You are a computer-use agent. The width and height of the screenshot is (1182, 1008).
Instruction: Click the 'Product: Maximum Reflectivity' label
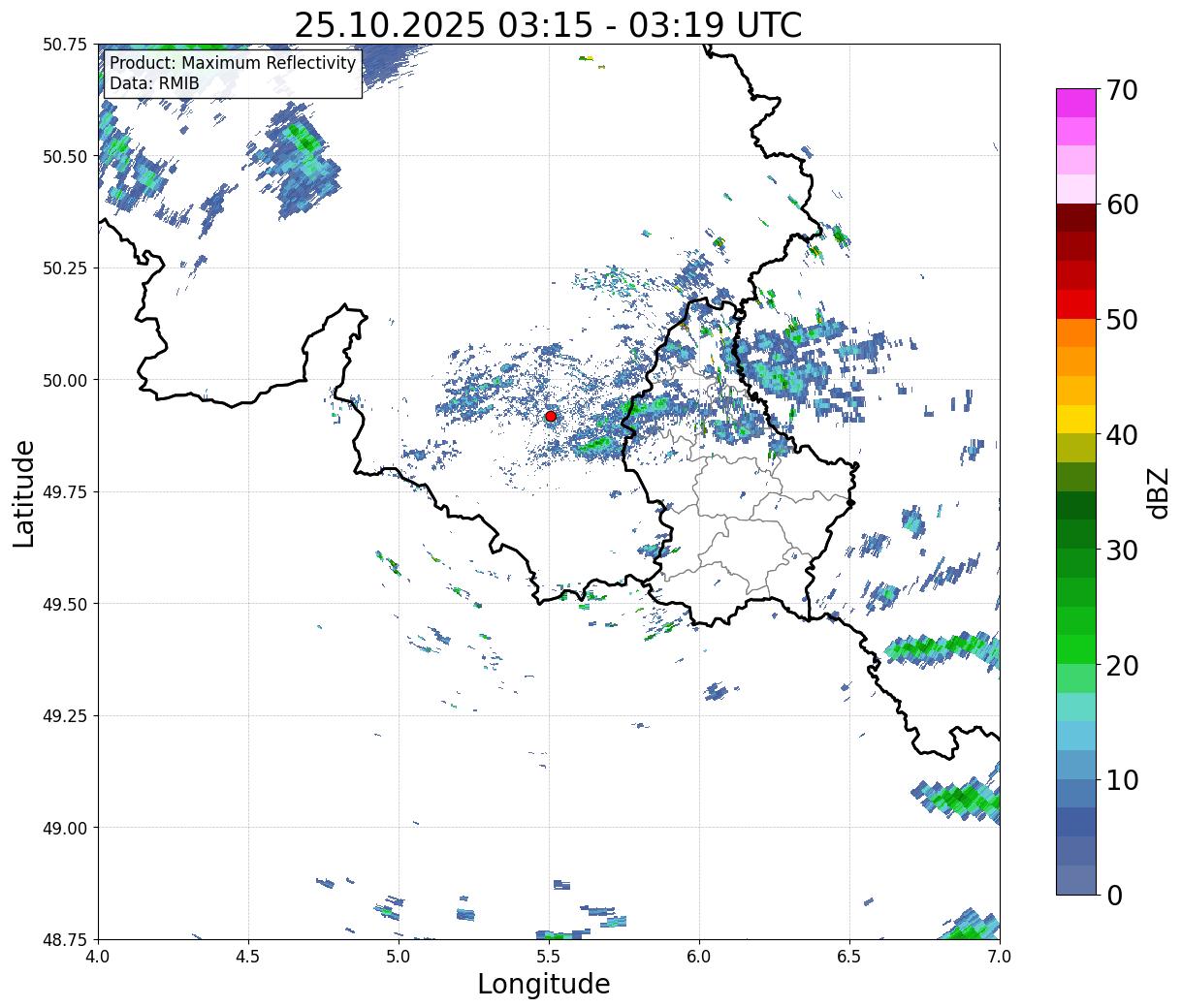233,63
